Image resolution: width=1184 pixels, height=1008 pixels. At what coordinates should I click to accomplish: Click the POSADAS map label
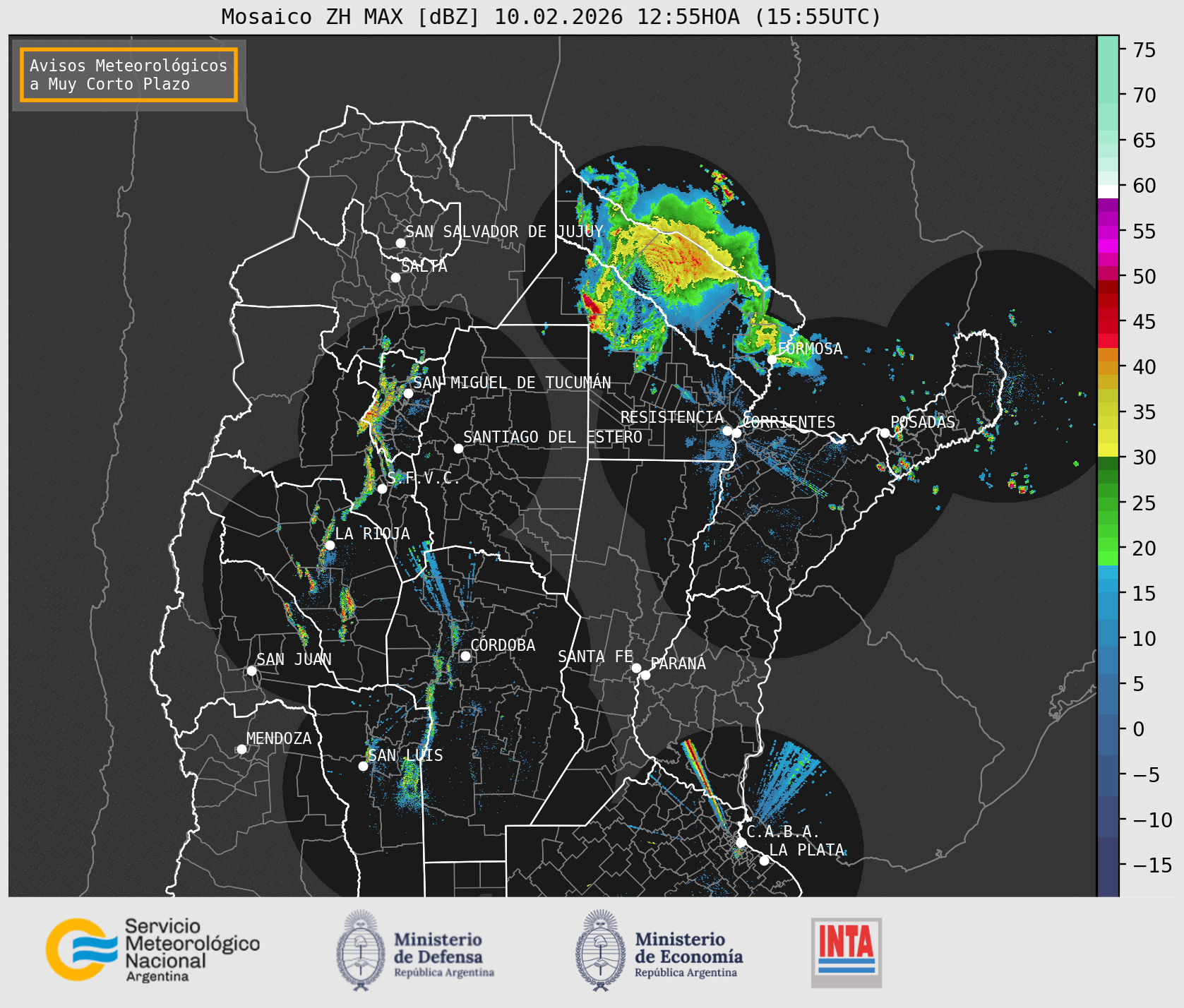(x=923, y=422)
